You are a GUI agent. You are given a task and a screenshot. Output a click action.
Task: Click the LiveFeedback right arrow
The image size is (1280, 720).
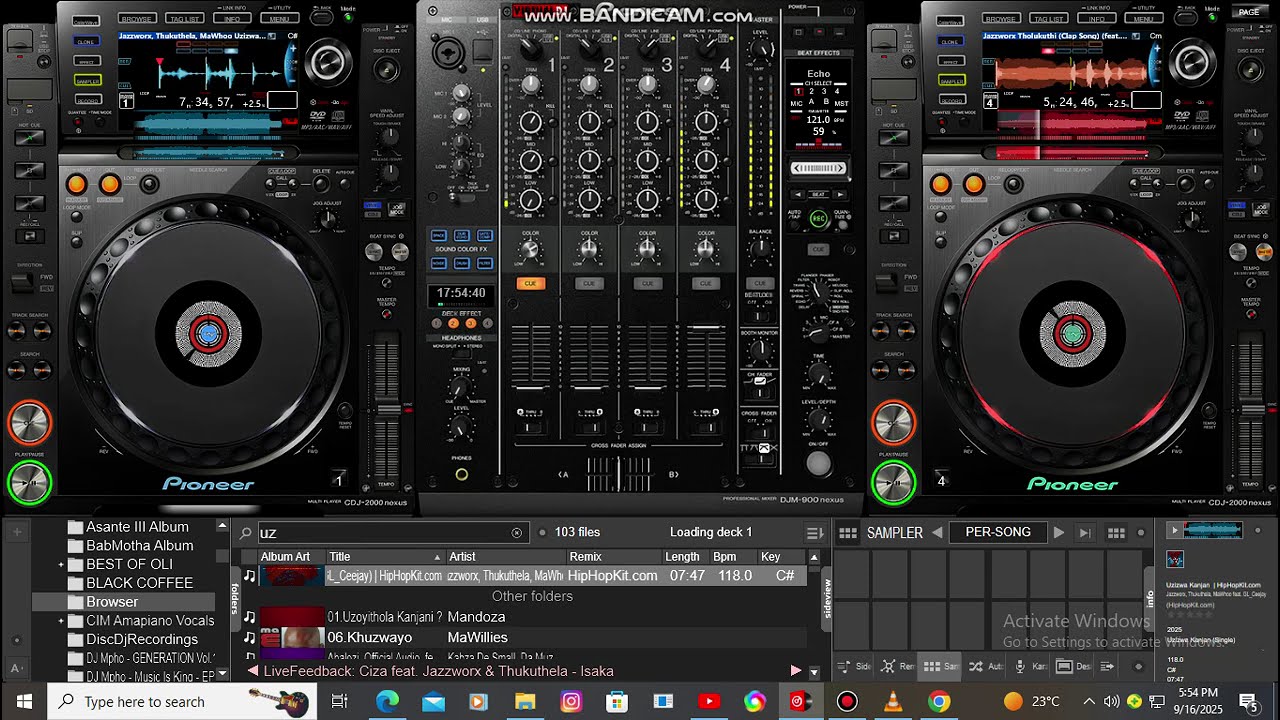796,671
